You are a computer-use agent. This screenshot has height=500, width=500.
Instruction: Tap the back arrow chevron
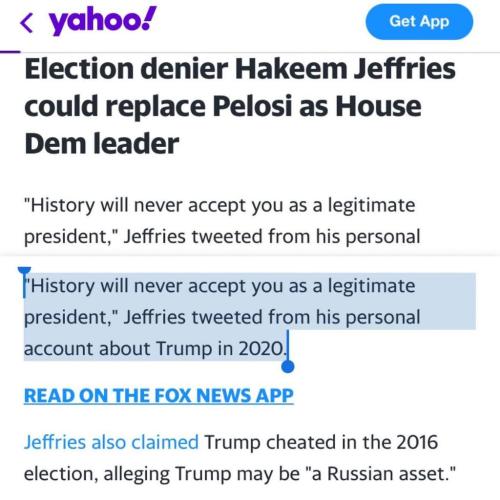27,23
